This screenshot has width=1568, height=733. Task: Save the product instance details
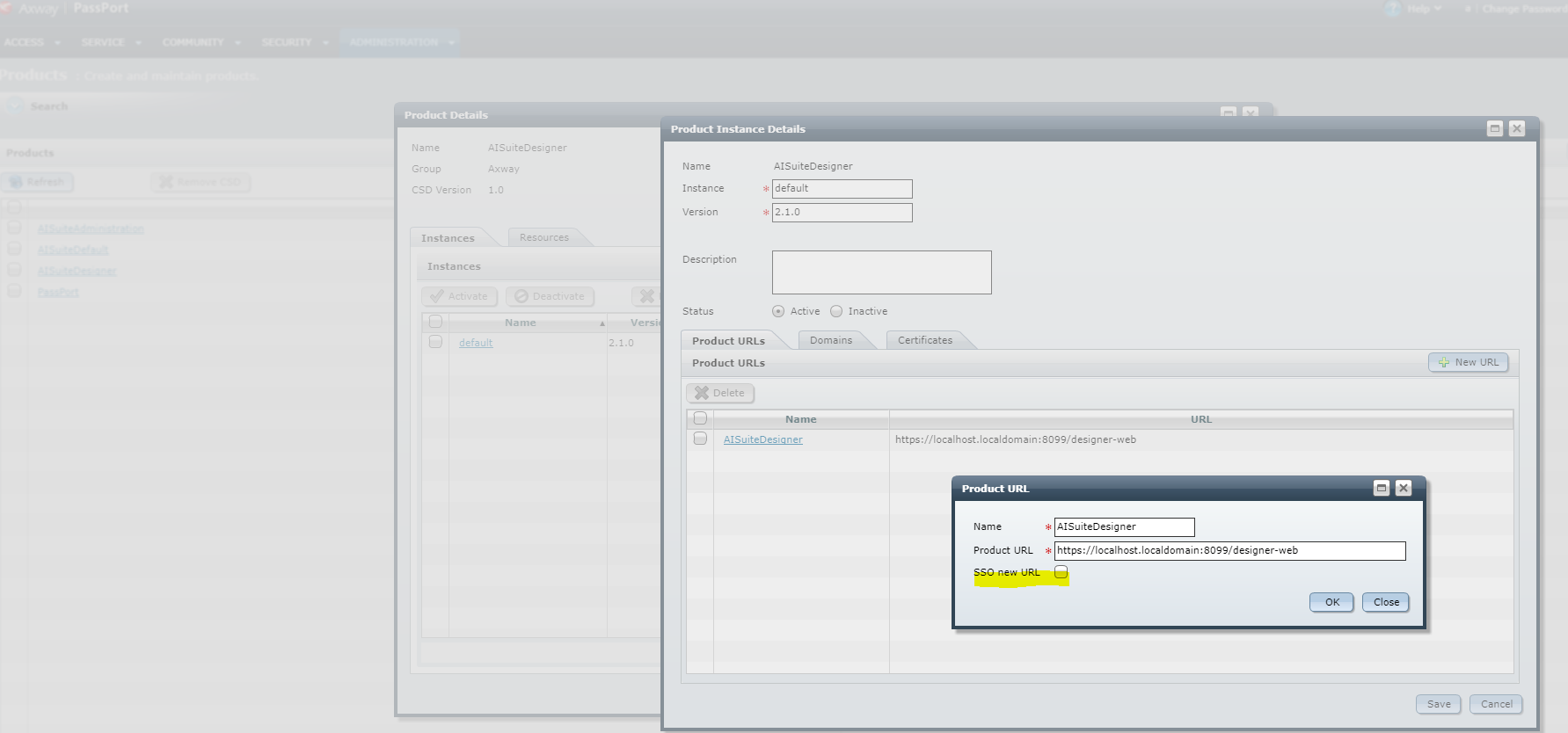[1438, 704]
